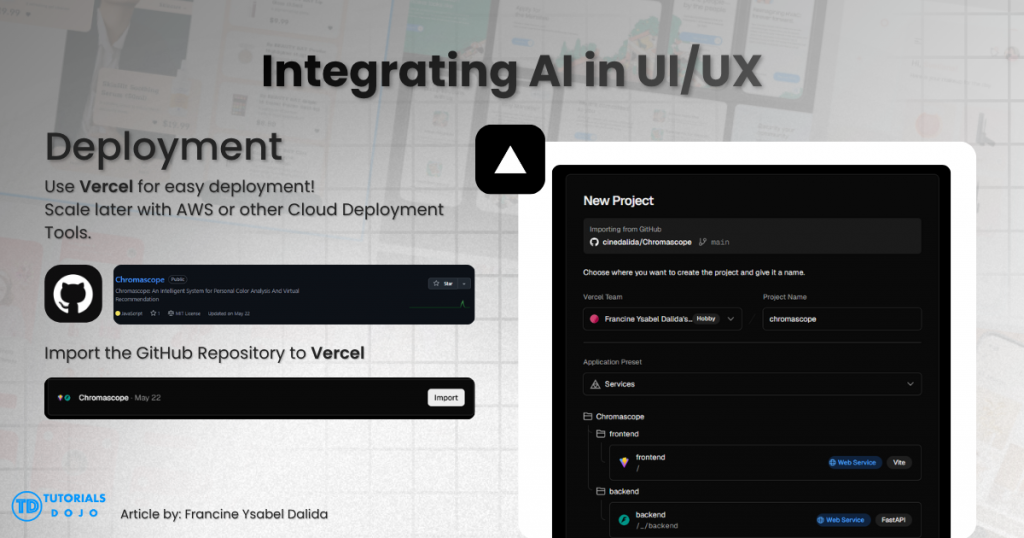Click 'Updated on May 22' text
Image resolution: width=1024 pixels, height=538 pixels.
pyautogui.click(x=229, y=313)
